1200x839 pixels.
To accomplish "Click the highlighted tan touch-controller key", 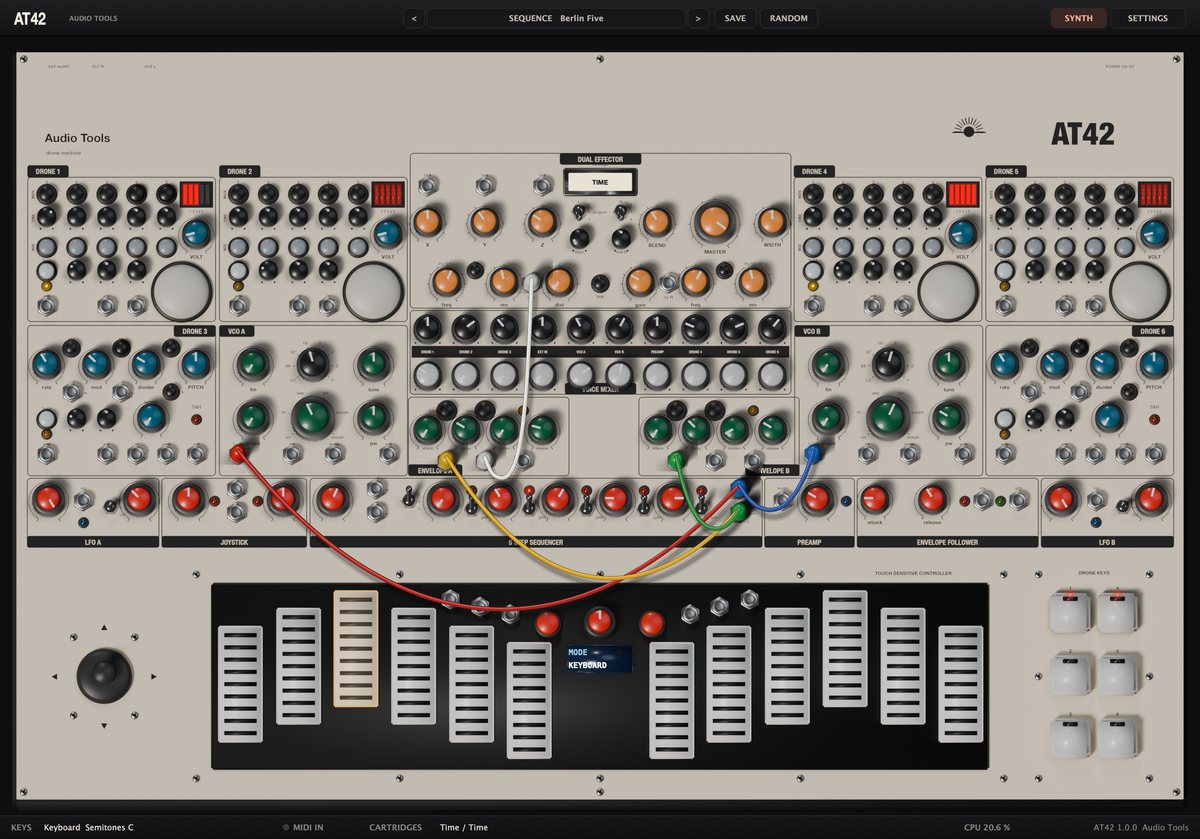I will [x=356, y=648].
